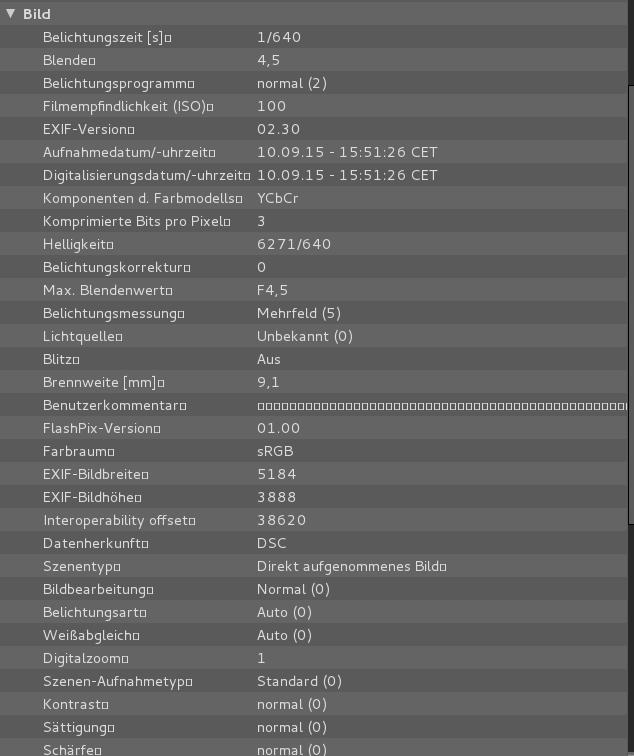This screenshot has width=634, height=756.
Task: Select the Belichtungszeit [s] label
Action: [x=106, y=37]
